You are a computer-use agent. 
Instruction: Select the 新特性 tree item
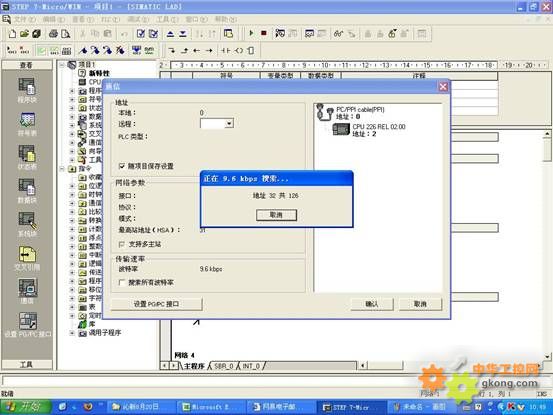(x=99, y=73)
